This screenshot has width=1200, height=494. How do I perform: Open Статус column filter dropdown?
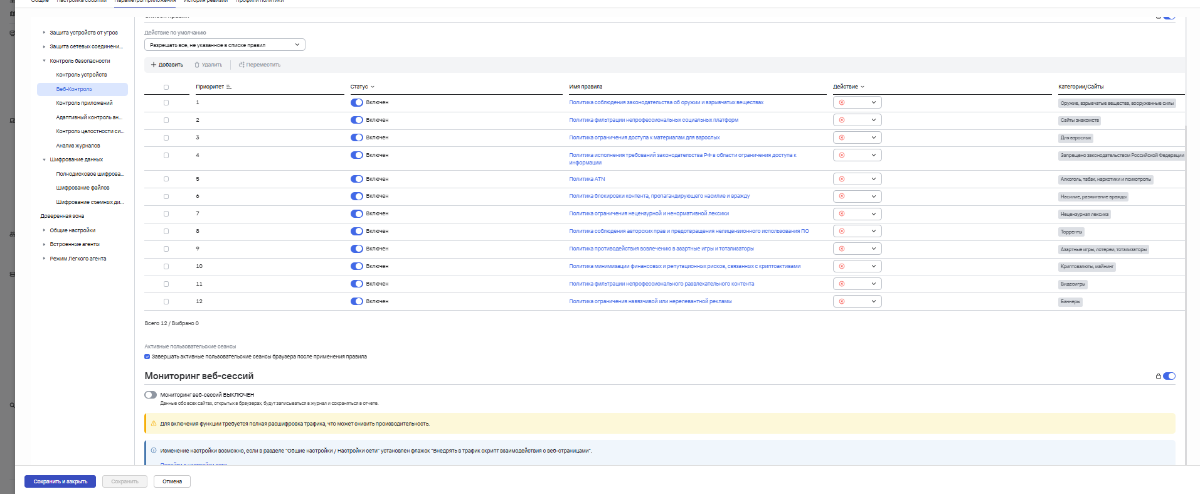pyautogui.click(x=372, y=87)
